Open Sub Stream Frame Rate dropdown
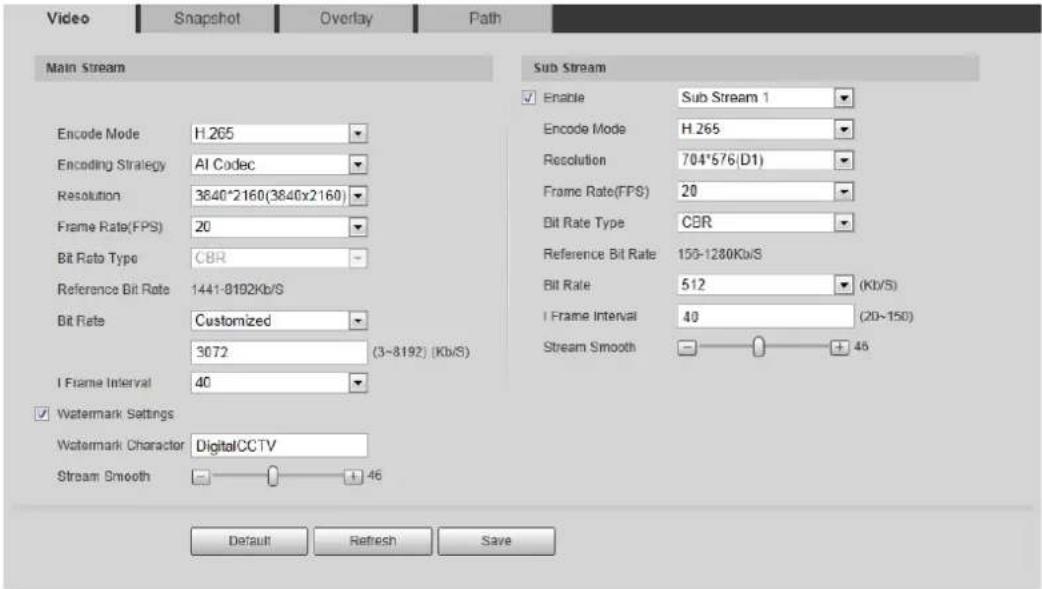The height and width of the screenshot is (589, 1042). [766, 191]
